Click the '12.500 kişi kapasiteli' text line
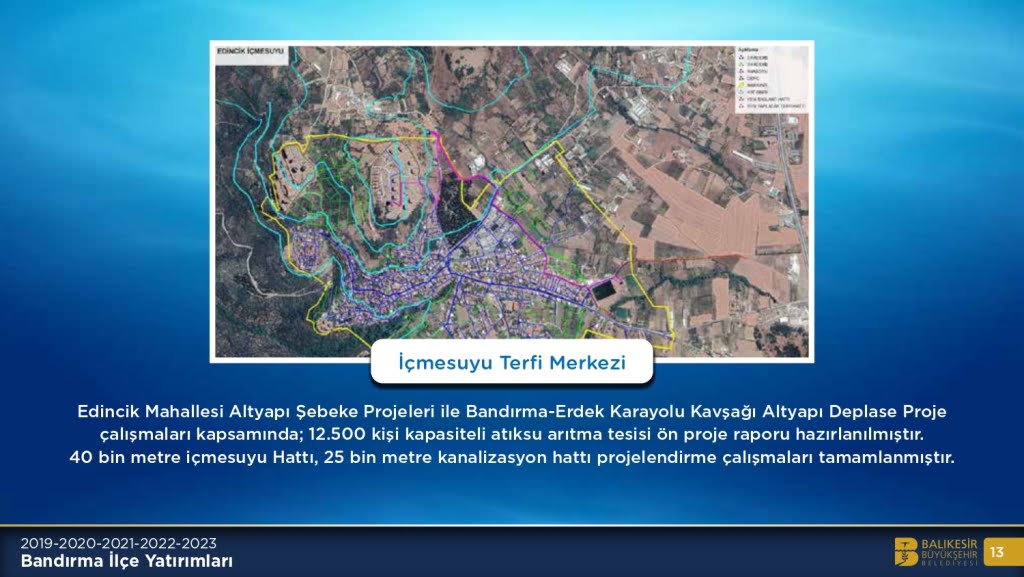This screenshot has height=577, width=1024. [x=512, y=435]
